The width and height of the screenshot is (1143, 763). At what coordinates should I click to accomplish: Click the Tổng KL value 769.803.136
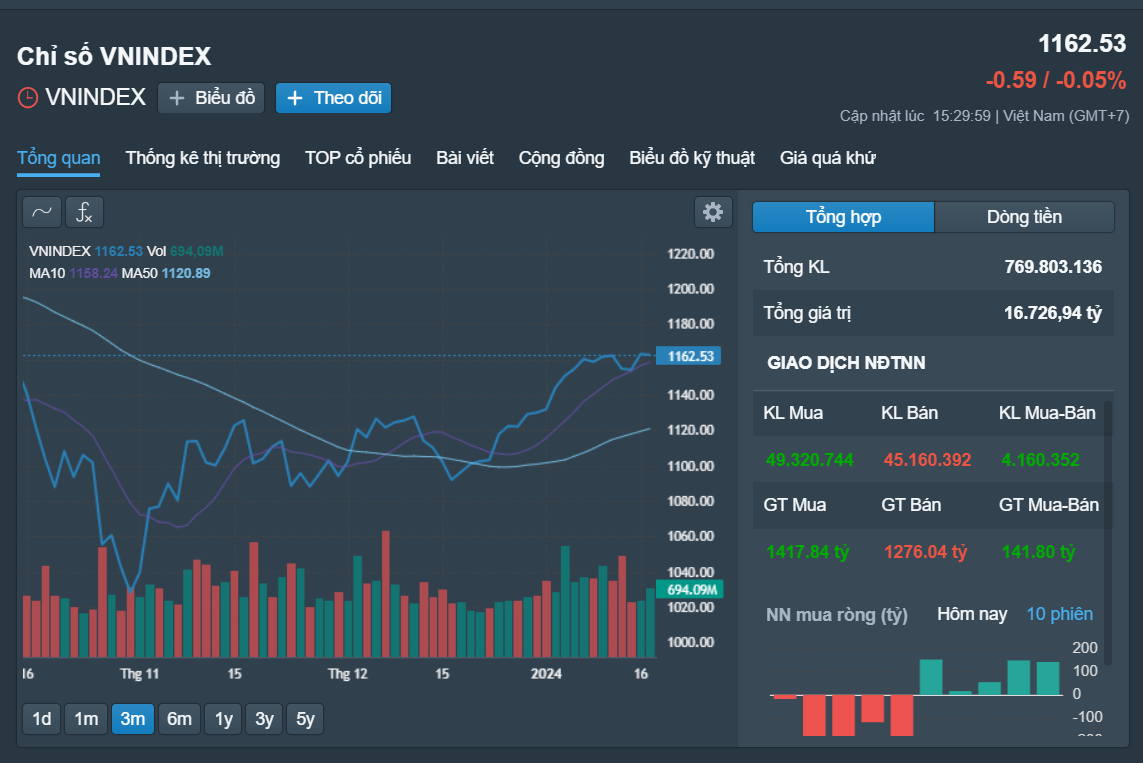click(x=1053, y=267)
